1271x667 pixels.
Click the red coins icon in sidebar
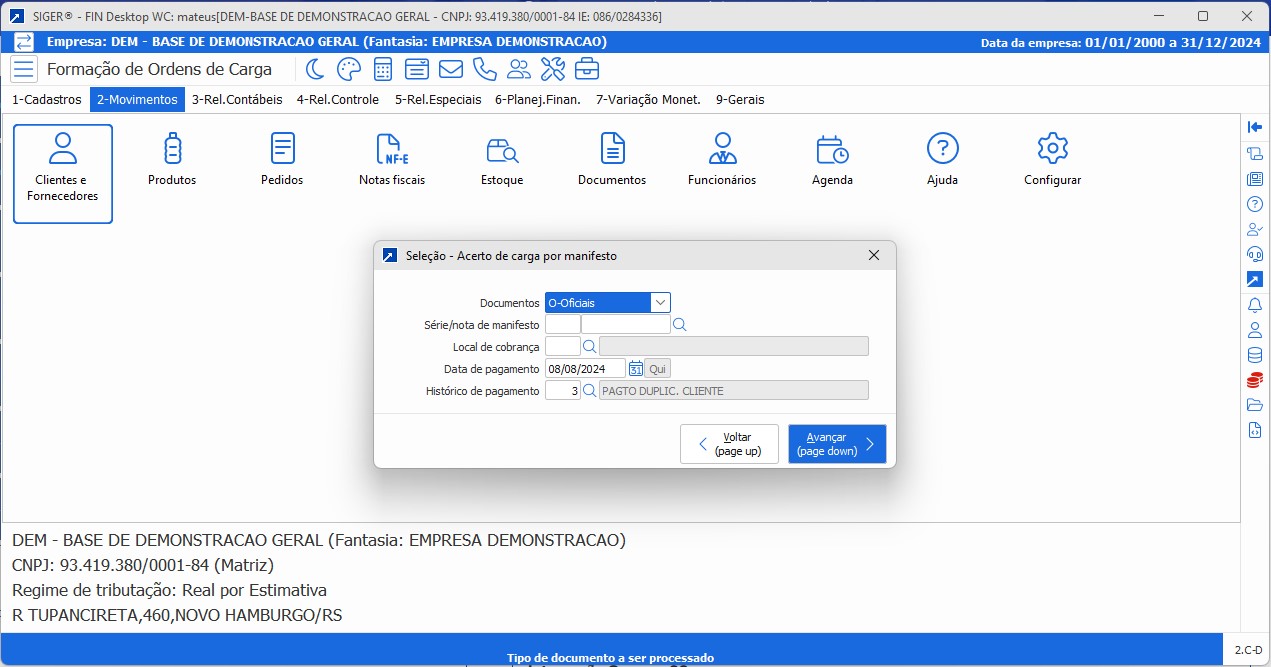[1255, 380]
